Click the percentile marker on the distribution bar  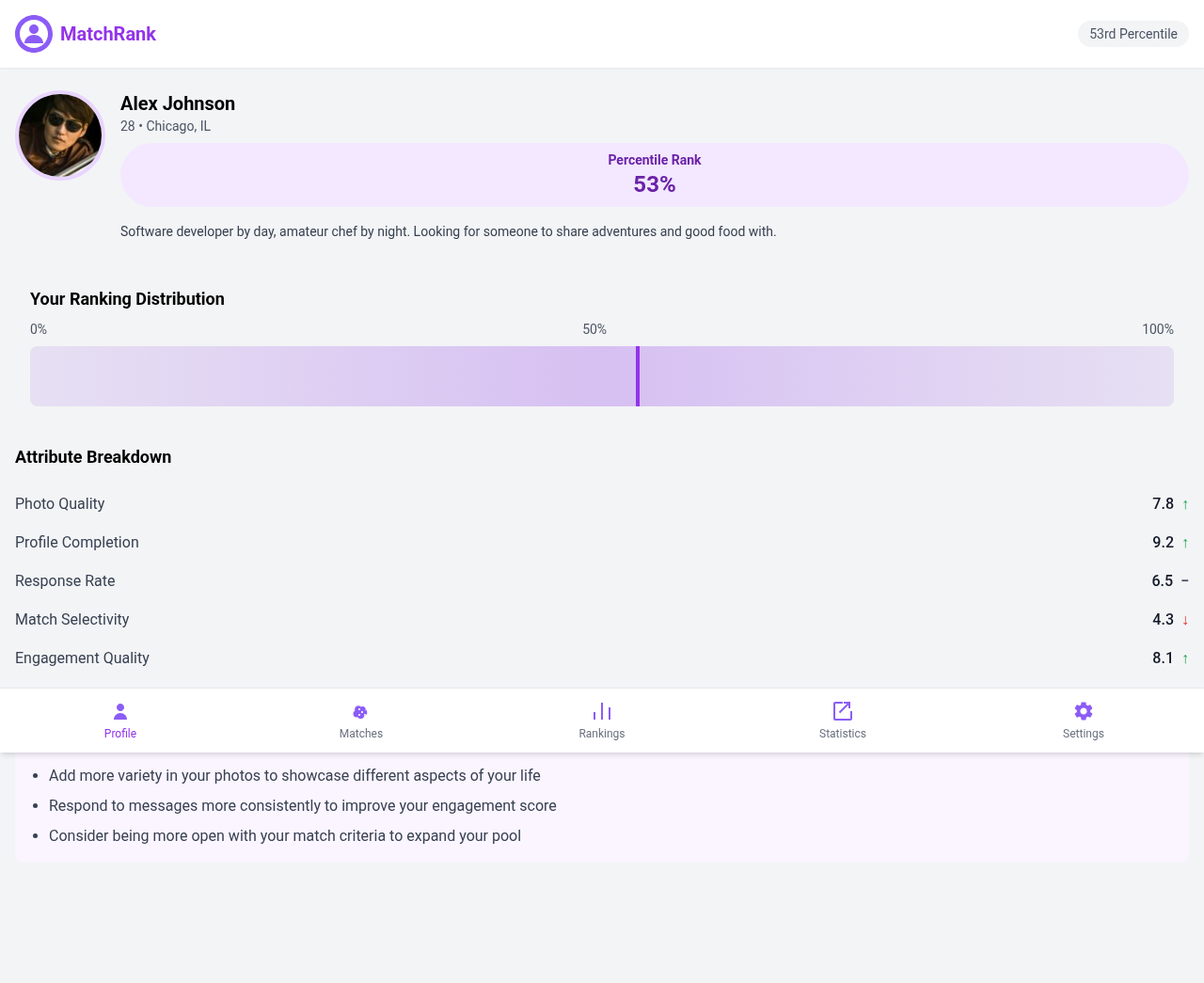[x=638, y=375]
